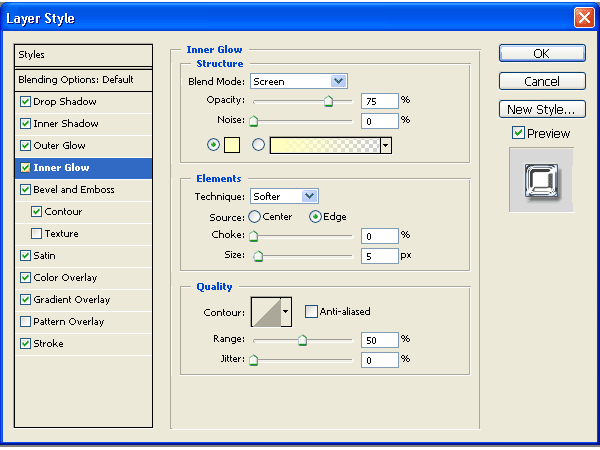
Task: Click the layer style preview thumbnail
Action: (543, 180)
